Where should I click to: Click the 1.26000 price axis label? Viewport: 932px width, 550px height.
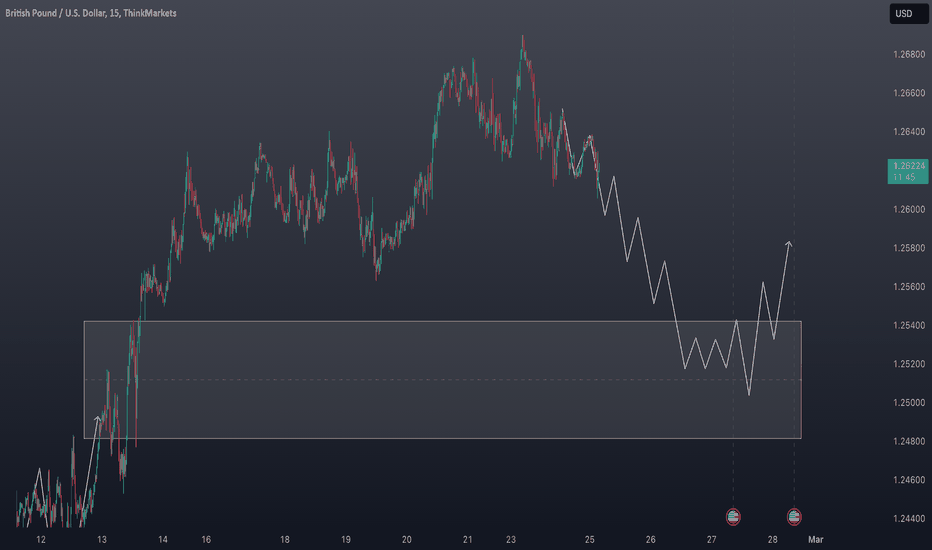click(x=909, y=209)
